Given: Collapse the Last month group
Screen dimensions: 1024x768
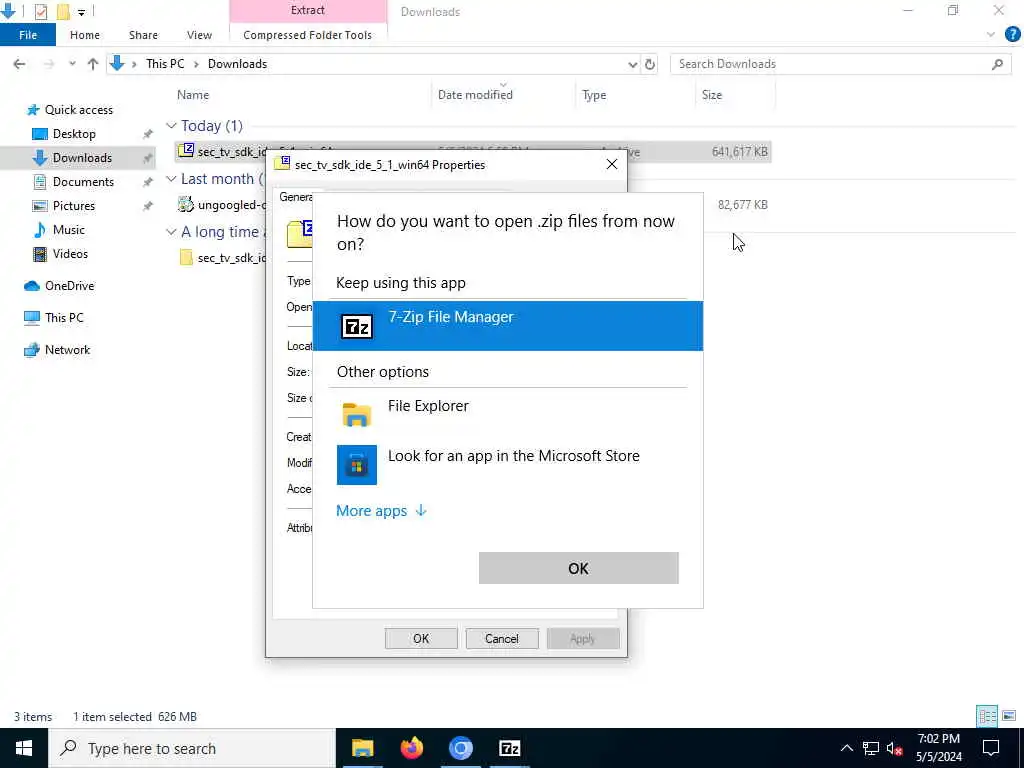Looking at the screenshot, I should click(x=171, y=178).
